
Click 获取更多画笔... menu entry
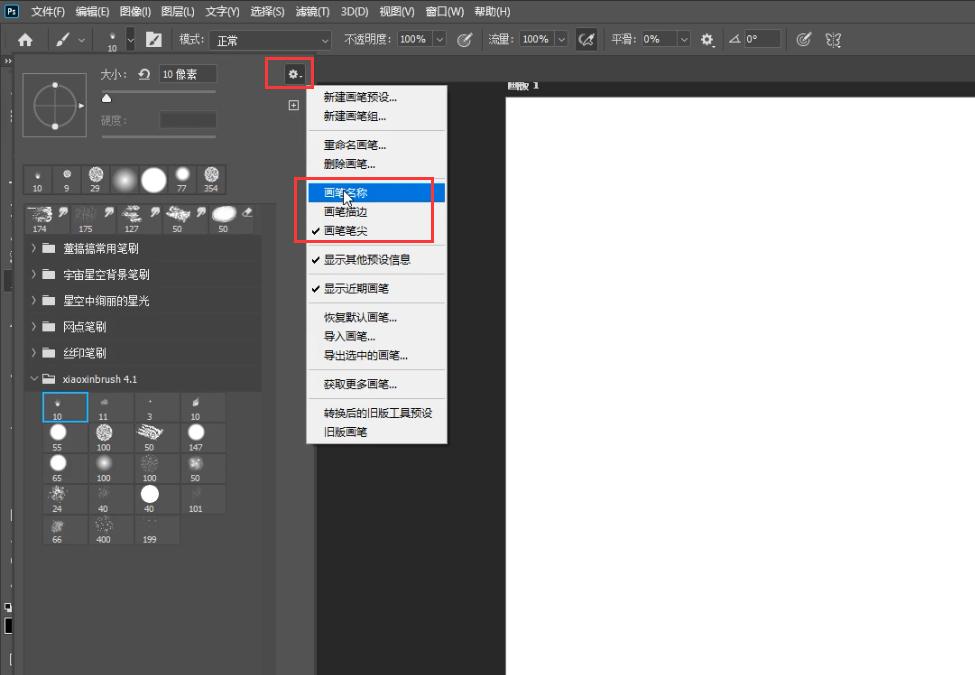click(x=359, y=384)
